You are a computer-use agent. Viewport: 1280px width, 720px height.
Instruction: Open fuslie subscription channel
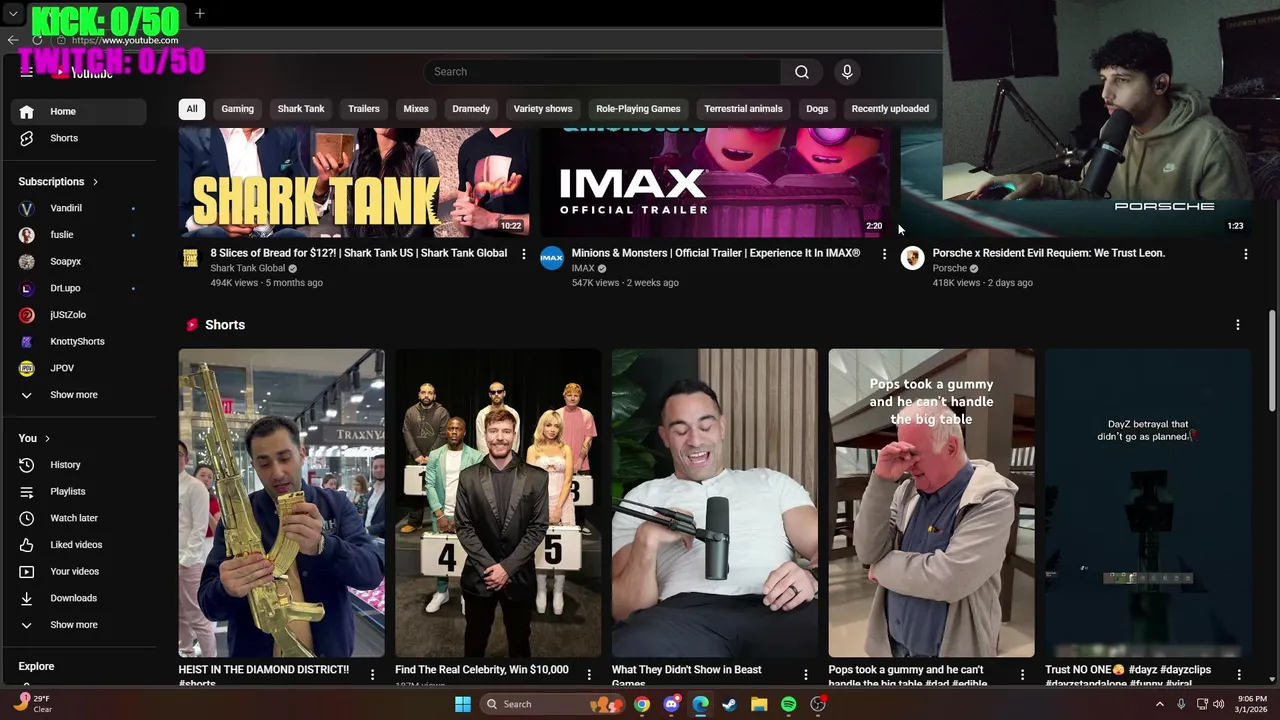tap(78, 235)
